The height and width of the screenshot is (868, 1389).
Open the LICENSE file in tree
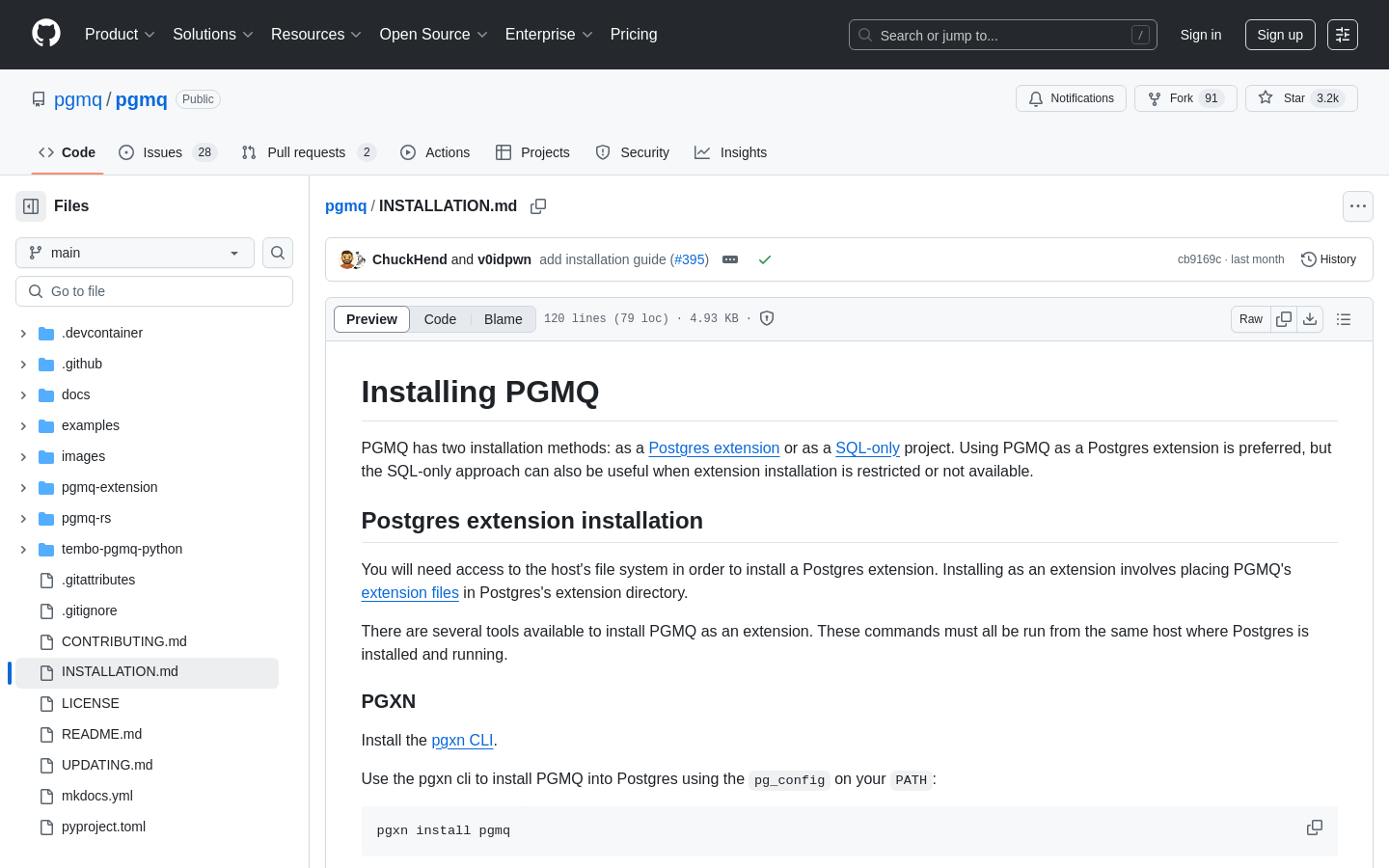point(91,703)
